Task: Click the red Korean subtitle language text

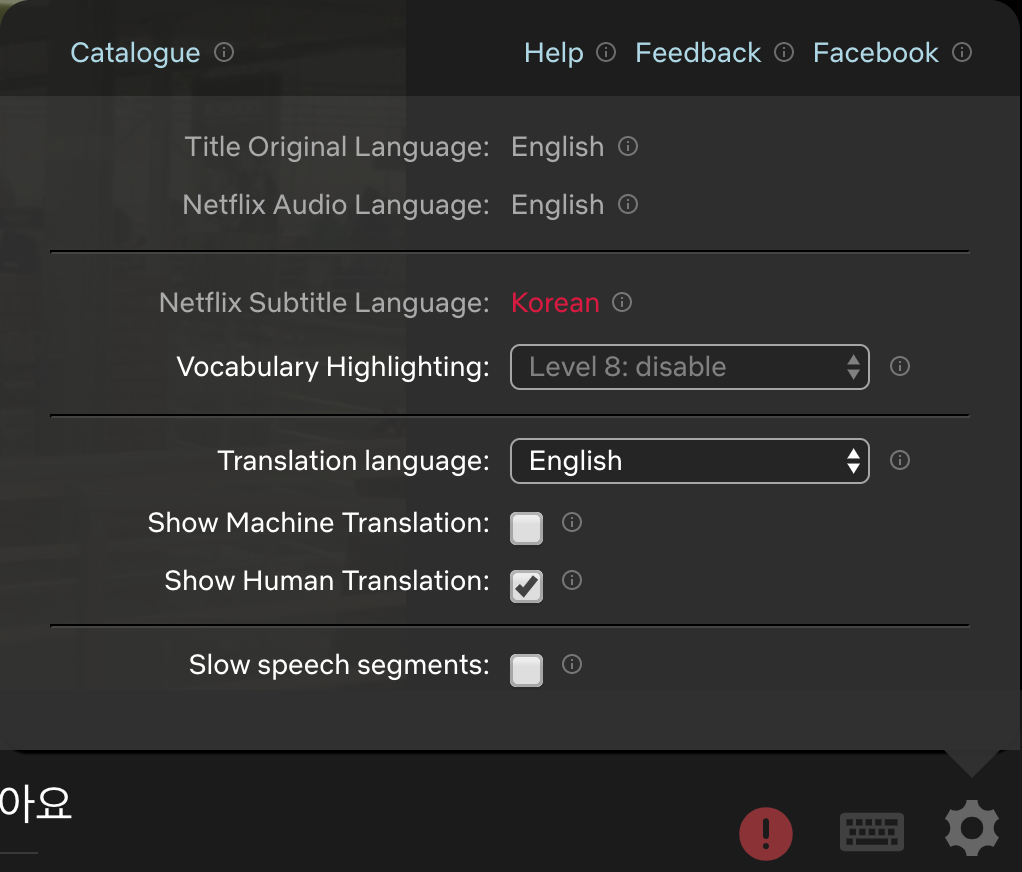Action: coord(555,303)
